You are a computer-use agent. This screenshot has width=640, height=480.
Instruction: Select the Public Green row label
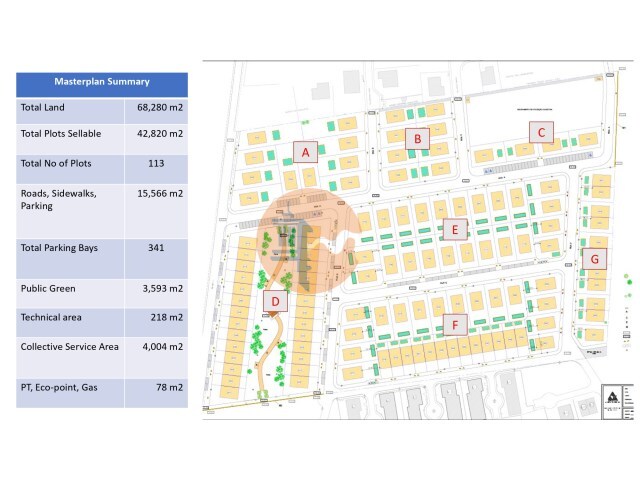[70, 289]
